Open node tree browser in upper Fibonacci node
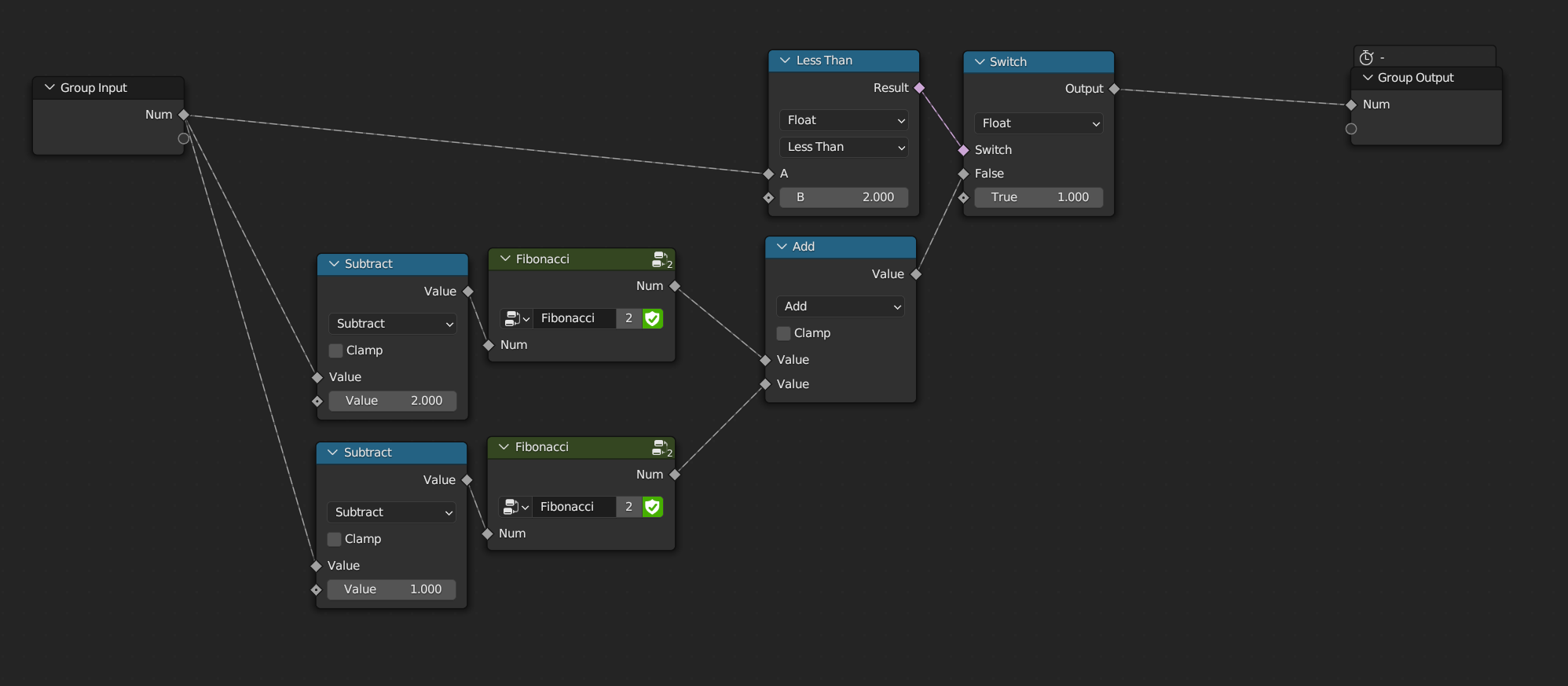 click(x=517, y=318)
